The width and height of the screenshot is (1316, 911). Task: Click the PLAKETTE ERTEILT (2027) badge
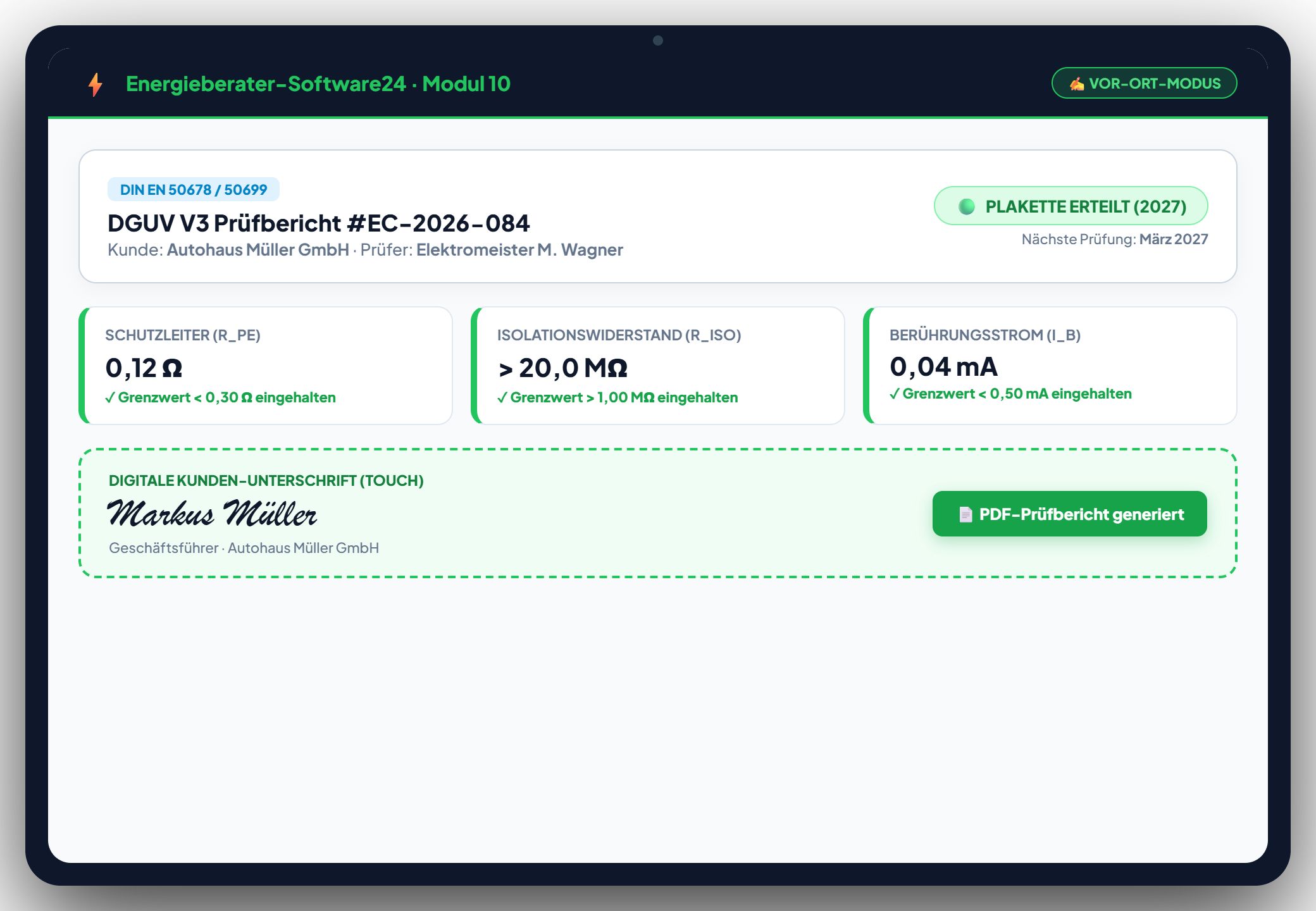point(1071,206)
